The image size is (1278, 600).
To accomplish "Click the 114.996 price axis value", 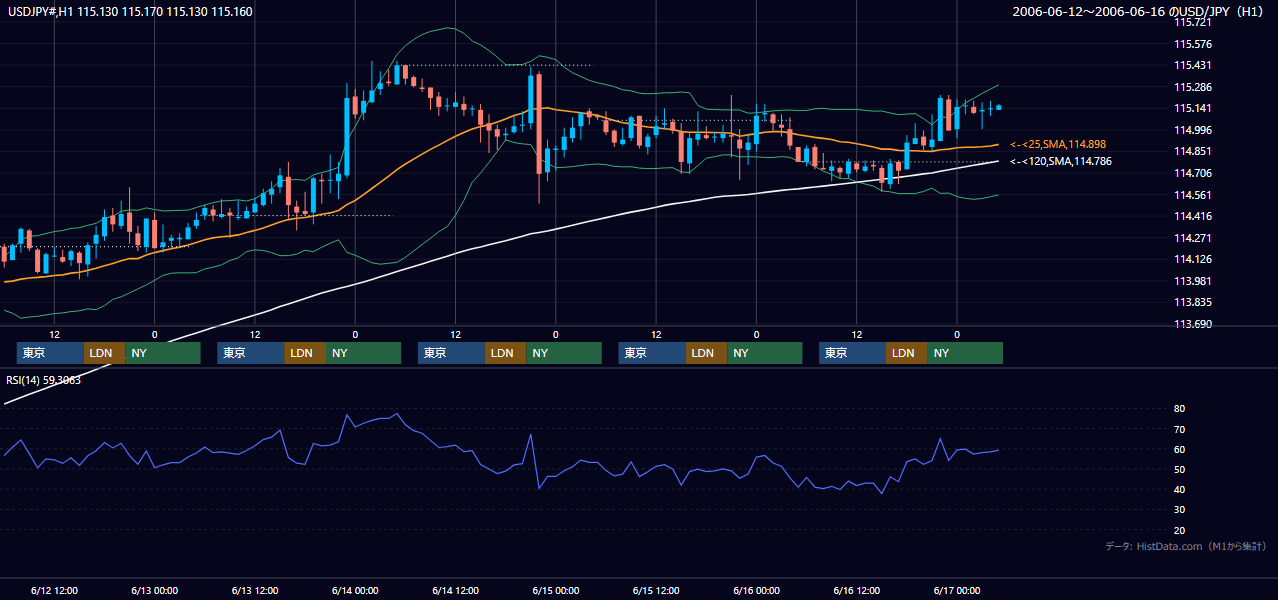I will tap(1192, 130).
